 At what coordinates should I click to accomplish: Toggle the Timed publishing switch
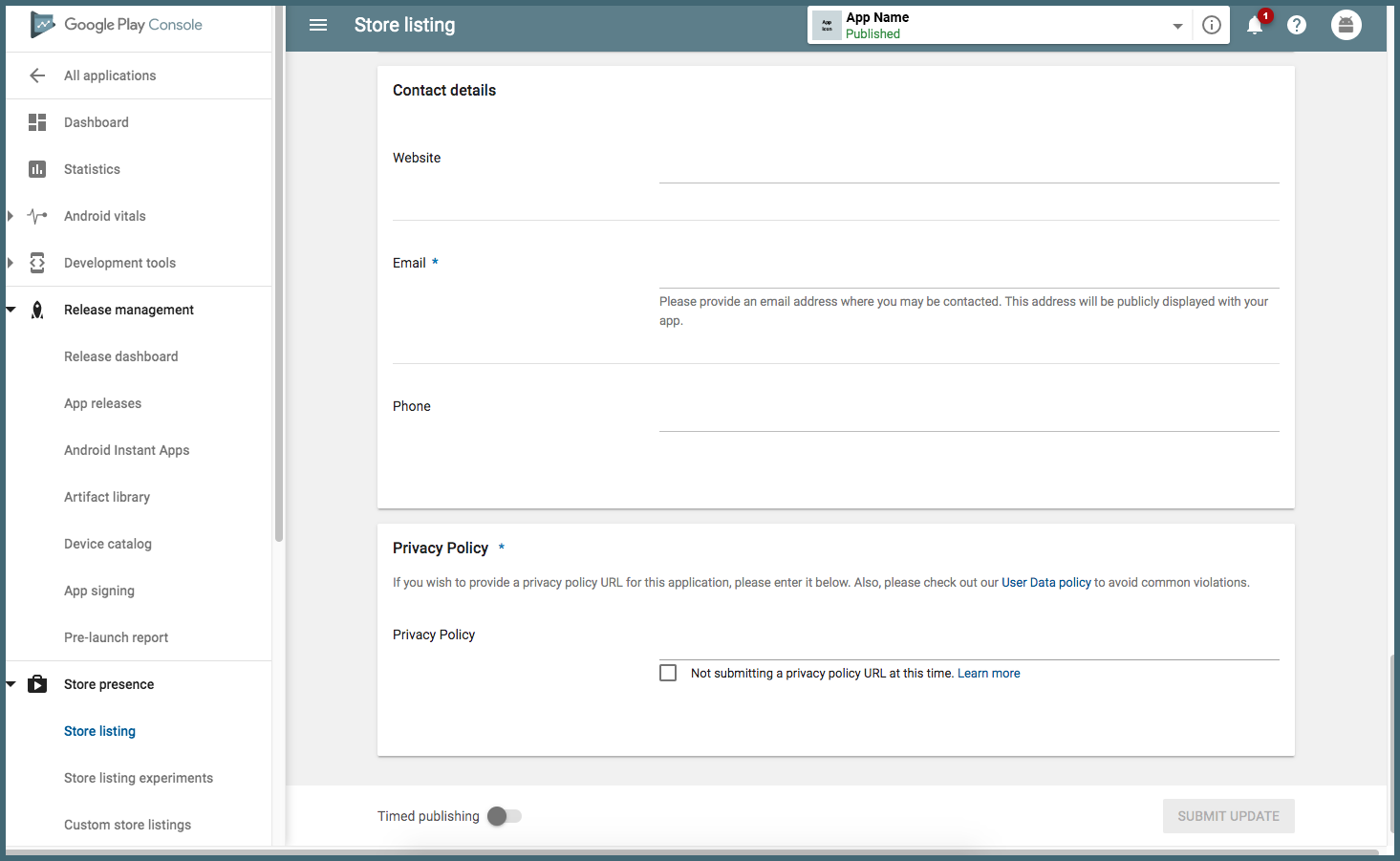click(x=504, y=816)
